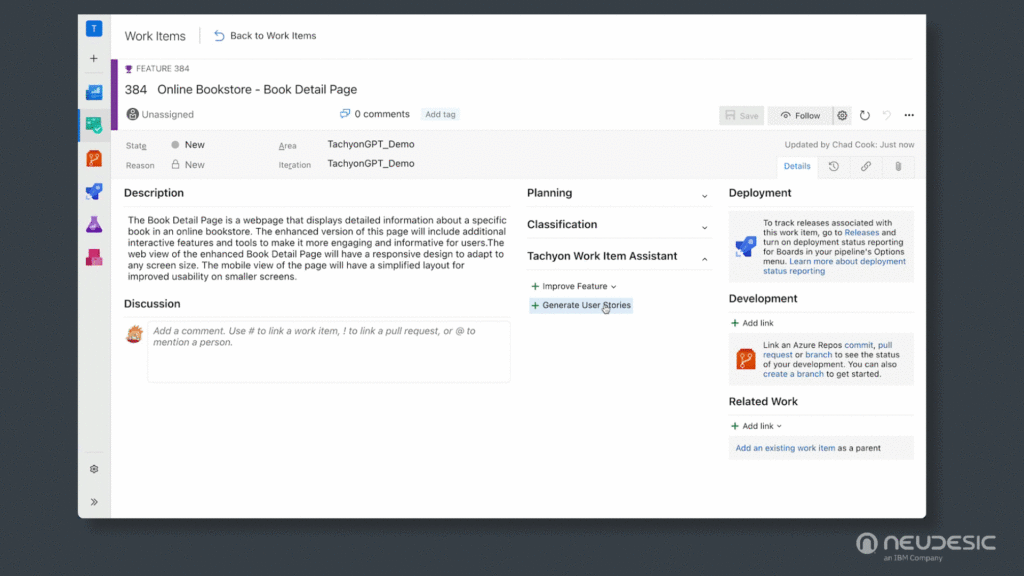Open the work item History tab icon
Image resolution: width=1024 pixels, height=576 pixels.
(x=833, y=167)
